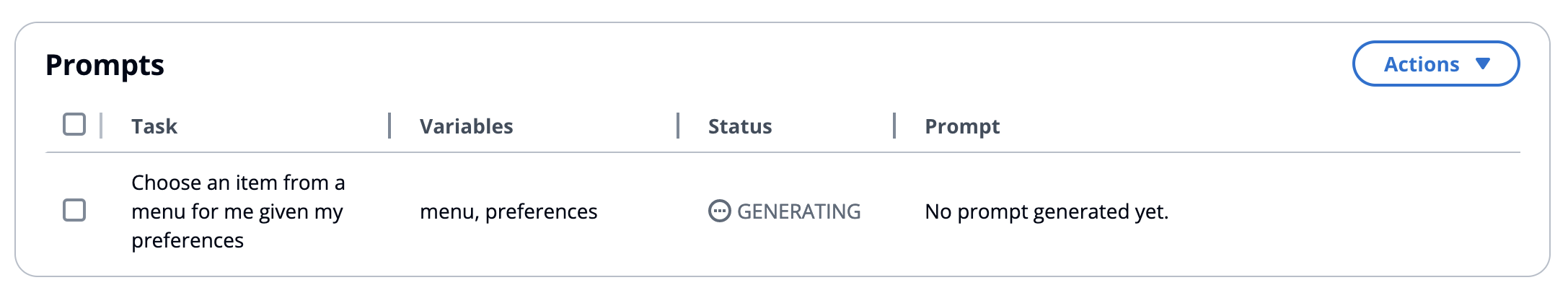This screenshot has height=293, width=1568.
Task: Click 'No prompt generated yet.' text
Action: [1047, 211]
